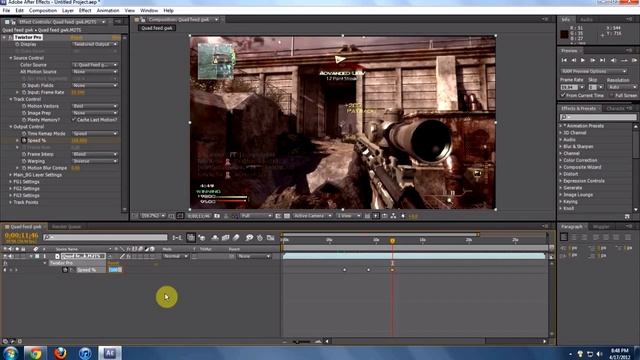Uncheck From Current Time checkbox
Viewport: 640px width, 360px height.
point(563,95)
